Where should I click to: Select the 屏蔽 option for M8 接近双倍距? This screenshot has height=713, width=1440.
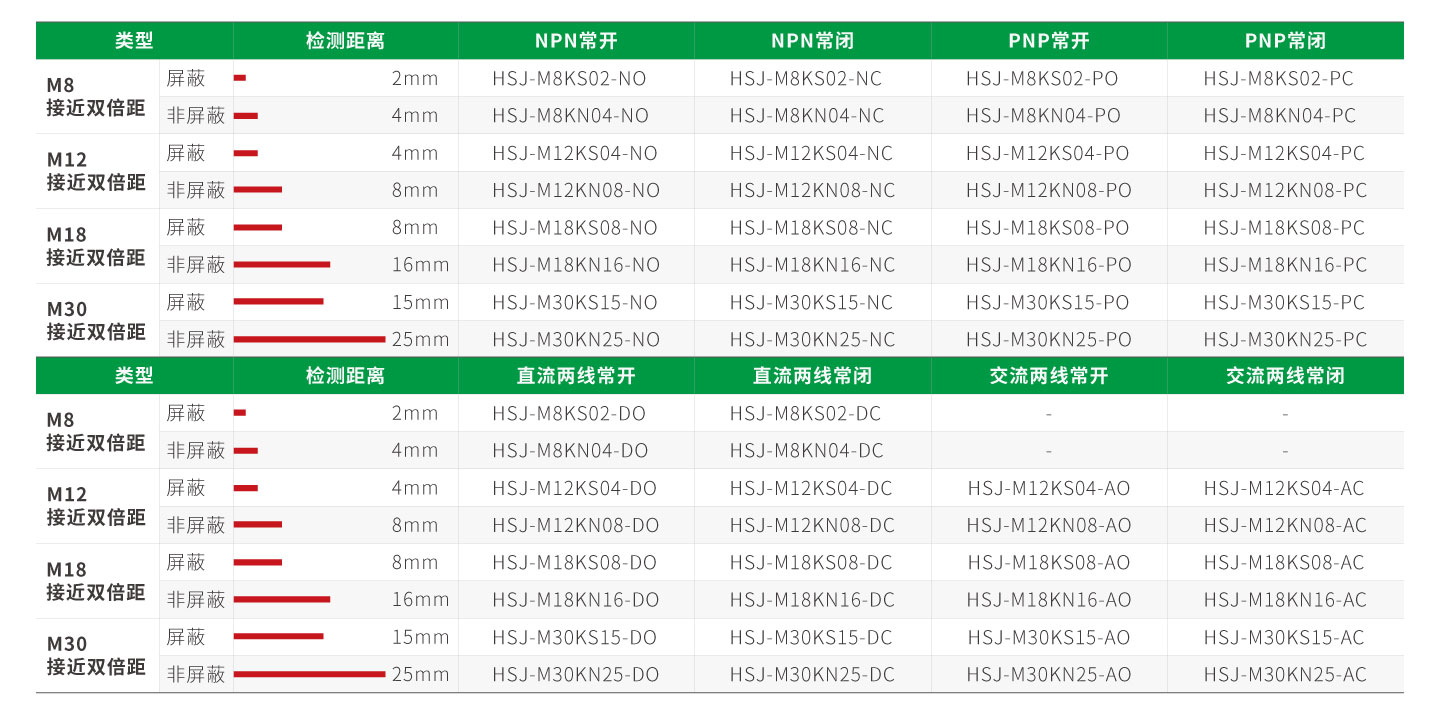click(x=178, y=77)
